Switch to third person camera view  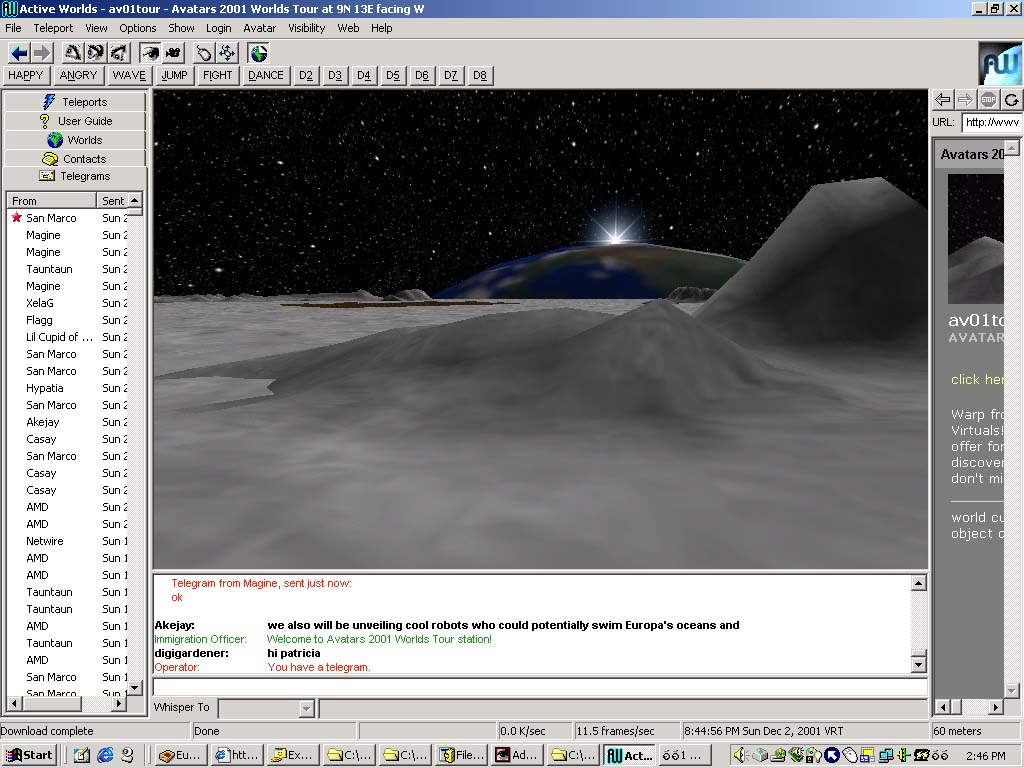pyautogui.click(x=173, y=53)
